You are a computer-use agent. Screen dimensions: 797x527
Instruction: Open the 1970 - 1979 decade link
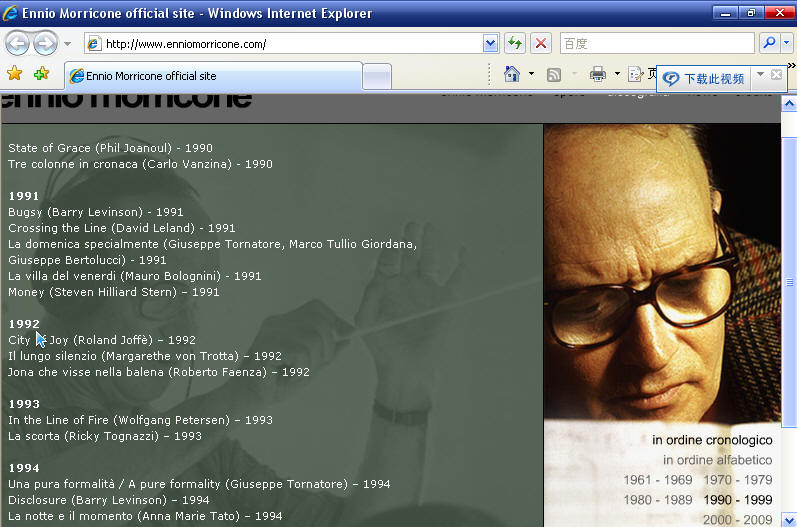738,480
